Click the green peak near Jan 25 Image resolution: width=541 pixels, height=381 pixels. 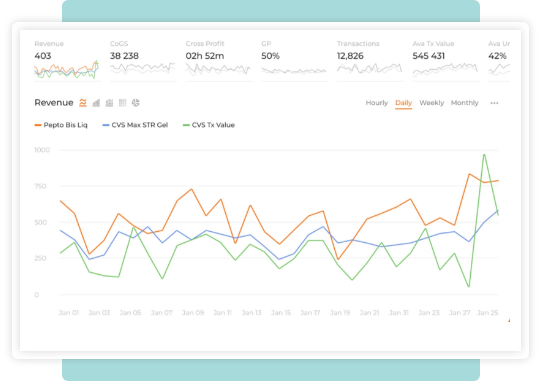(484, 155)
